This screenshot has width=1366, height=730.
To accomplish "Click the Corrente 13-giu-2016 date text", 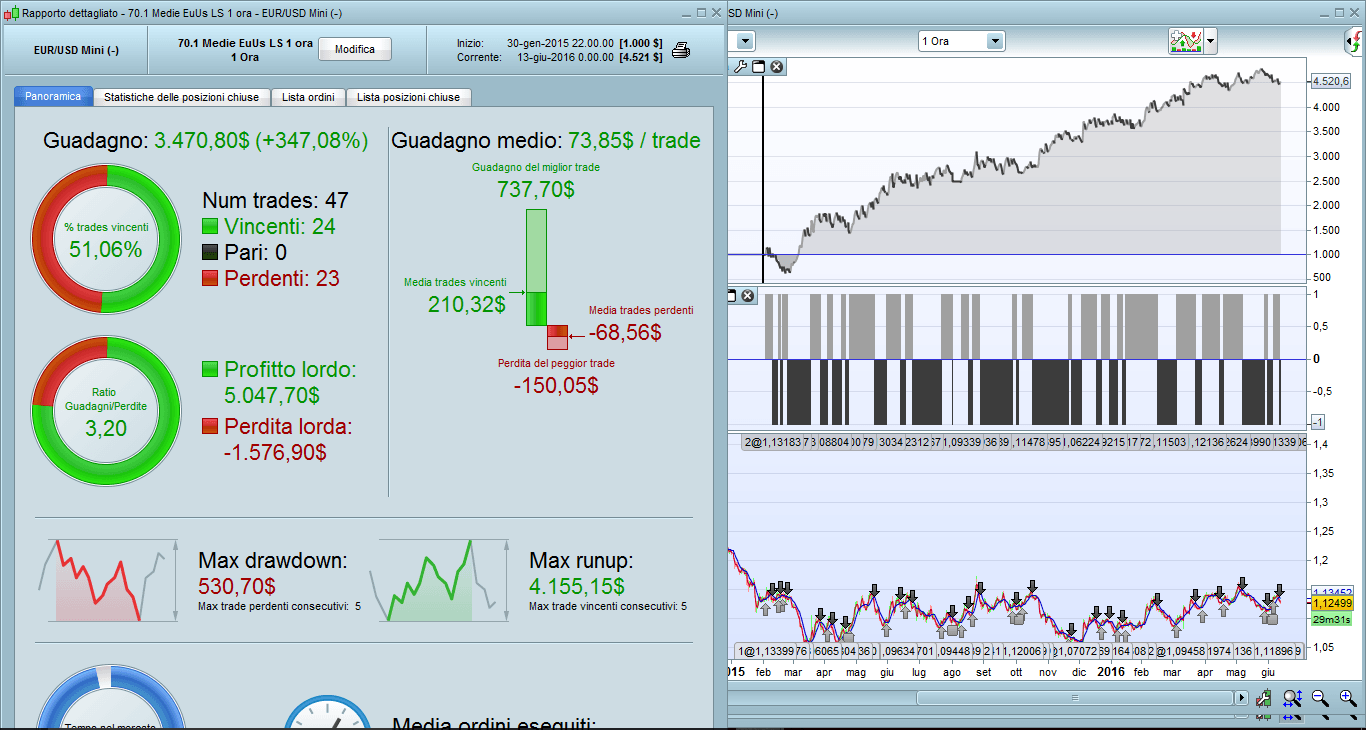I will coord(565,57).
